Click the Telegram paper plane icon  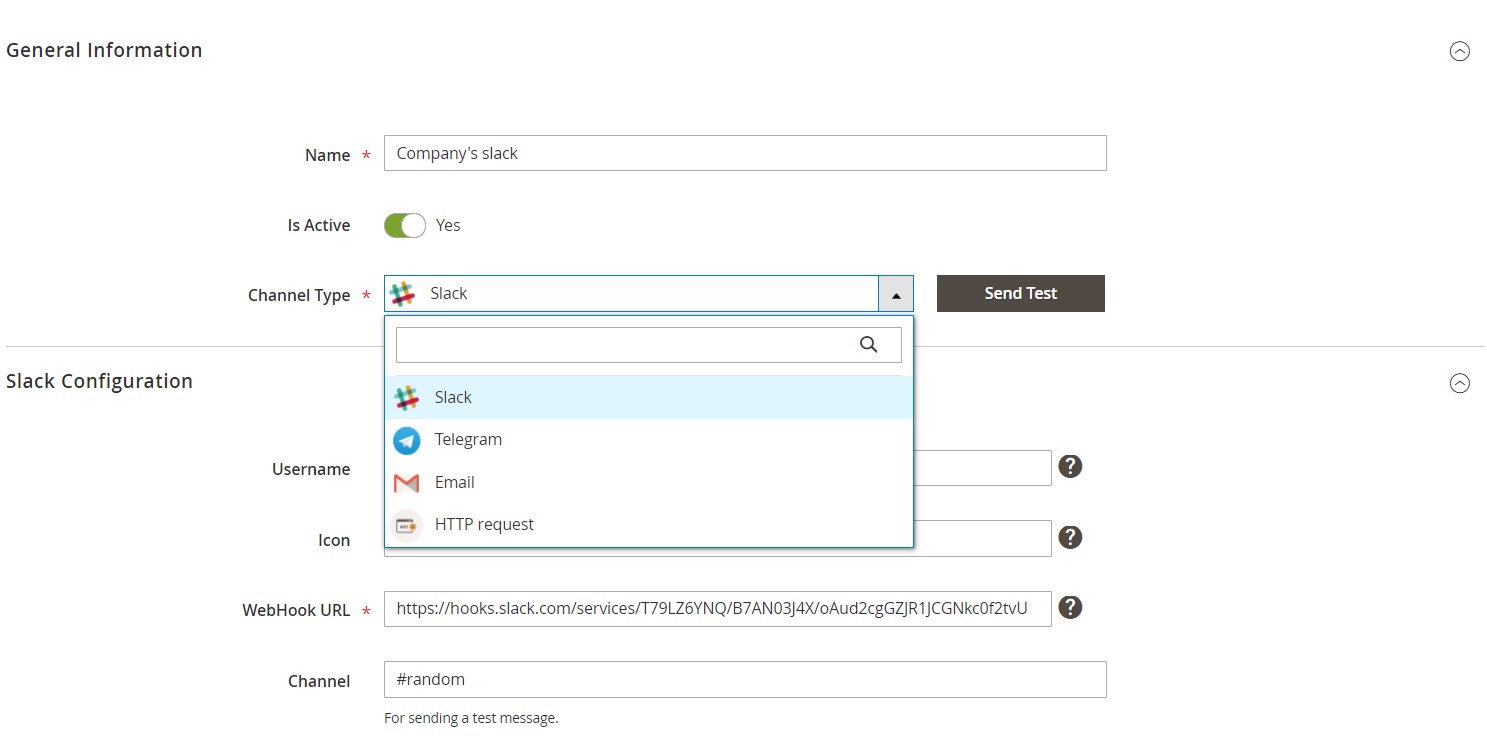pyautogui.click(x=406, y=440)
